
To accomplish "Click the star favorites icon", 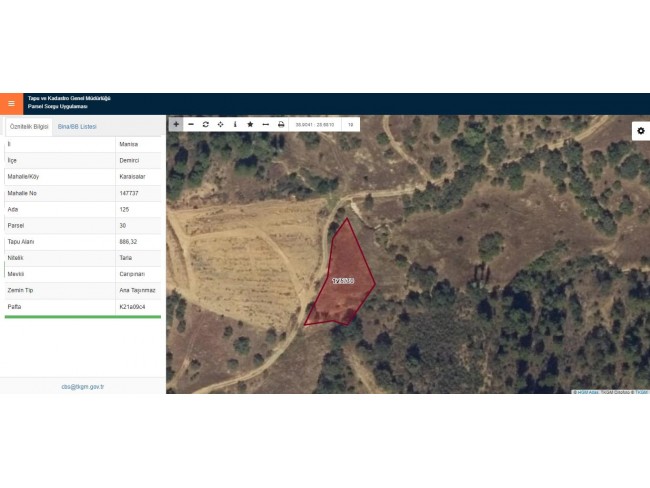I will (x=250, y=124).
